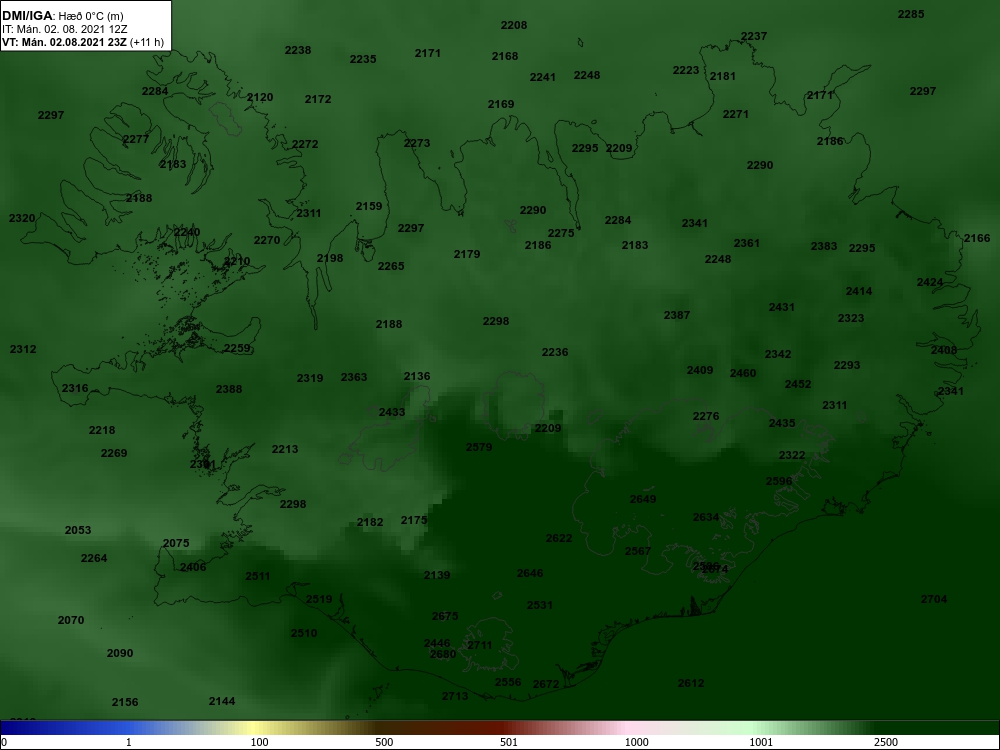
Task: Click the 2622 value label
Action: point(559,538)
